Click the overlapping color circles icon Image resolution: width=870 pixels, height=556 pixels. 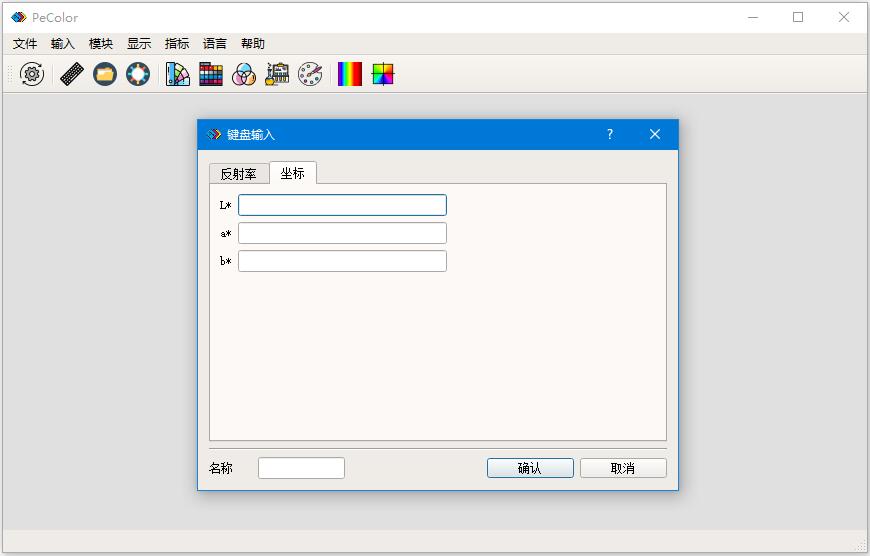pos(244,74)
